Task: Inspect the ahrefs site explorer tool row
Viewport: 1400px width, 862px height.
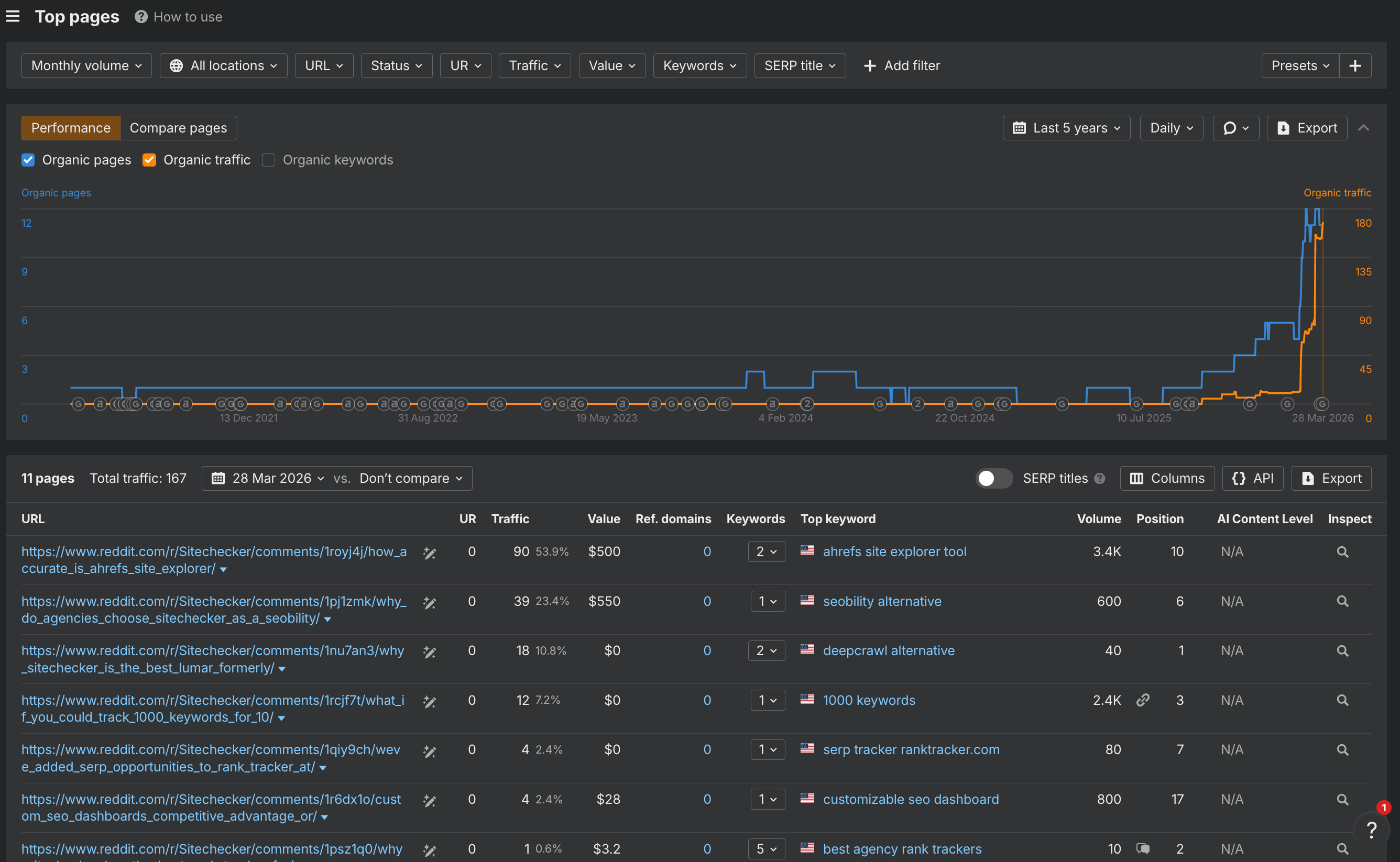Action: tap(1342, 552)
